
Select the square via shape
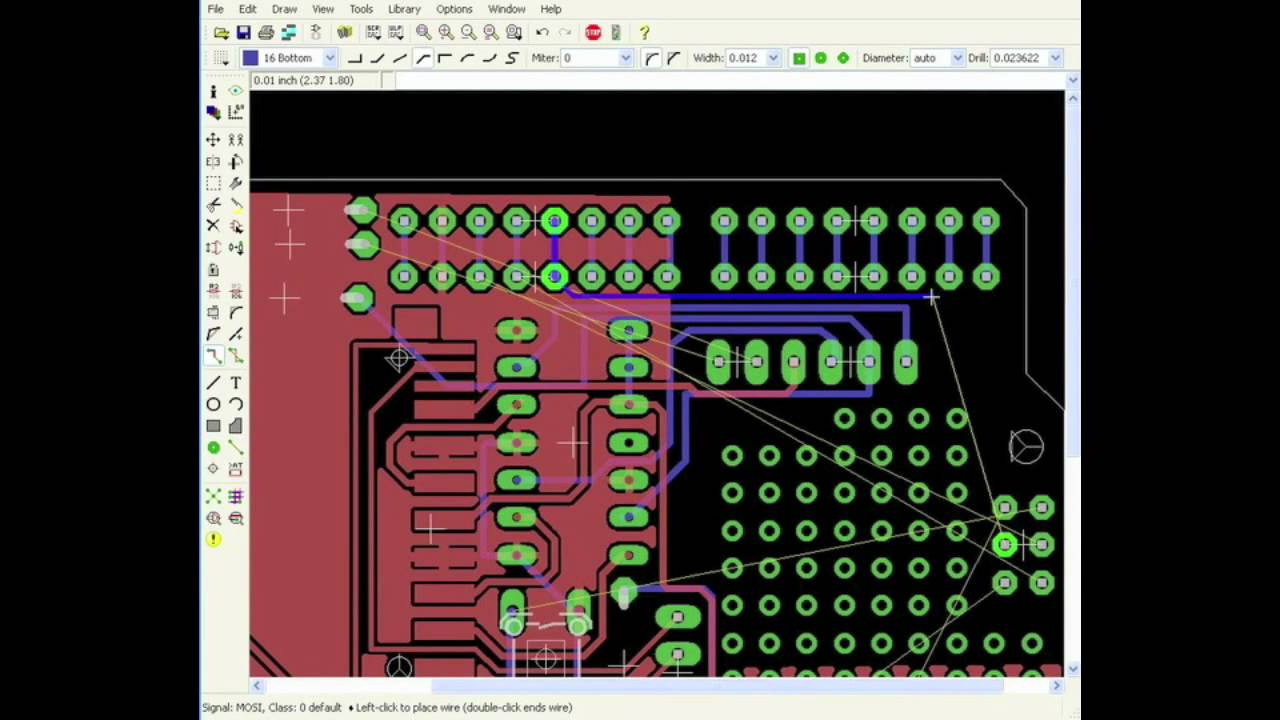point(799,58)
